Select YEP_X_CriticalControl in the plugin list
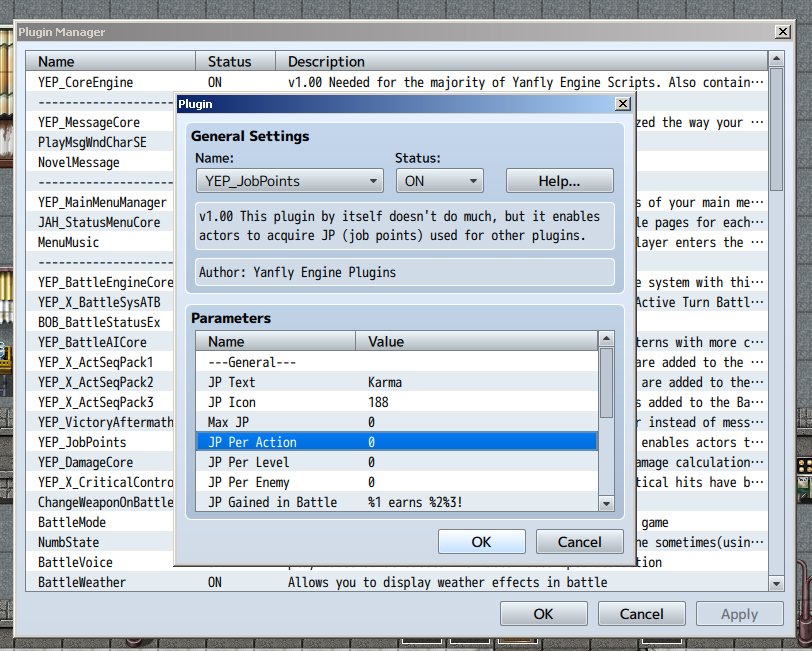 (x=106, y=482)
